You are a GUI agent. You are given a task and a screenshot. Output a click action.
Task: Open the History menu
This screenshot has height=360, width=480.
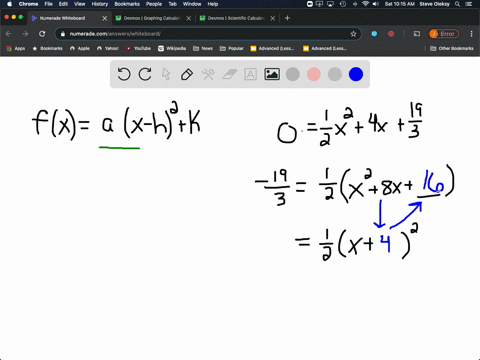100,4
